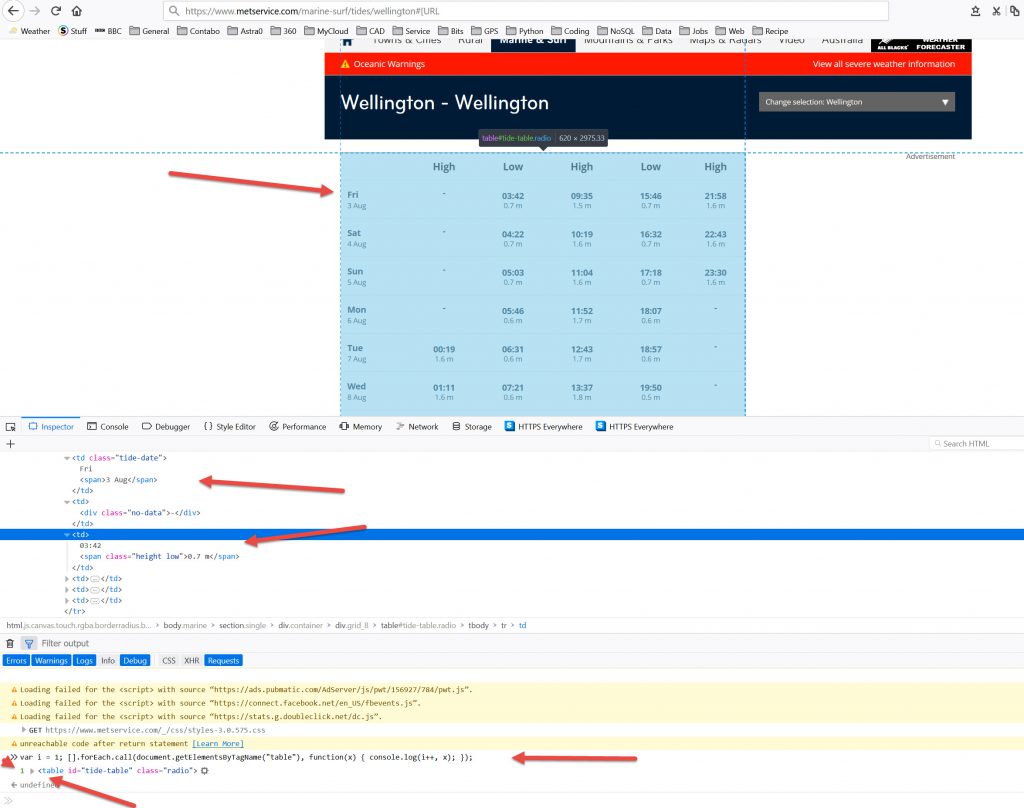Viewport: 1024px width, 808px height.
Task: Open the Change selection: Wellington dropdown
Action: pyautogui.click(x=856, y=102)
